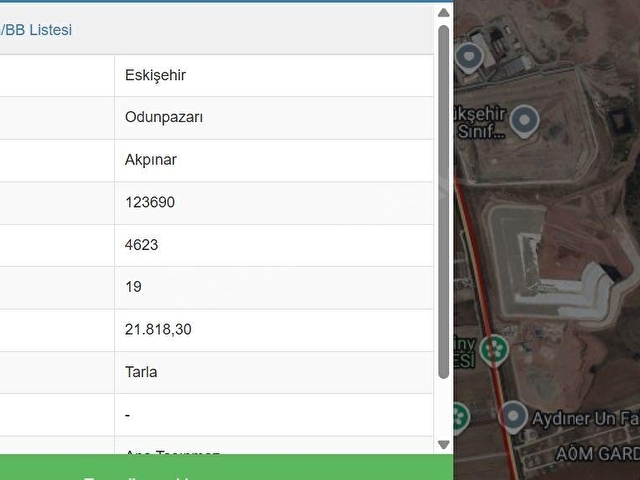Image resolution: width=640 pixels, height=480 pixels.
Task: Click the scrollbar up arrow
Action: coord(443,13)
